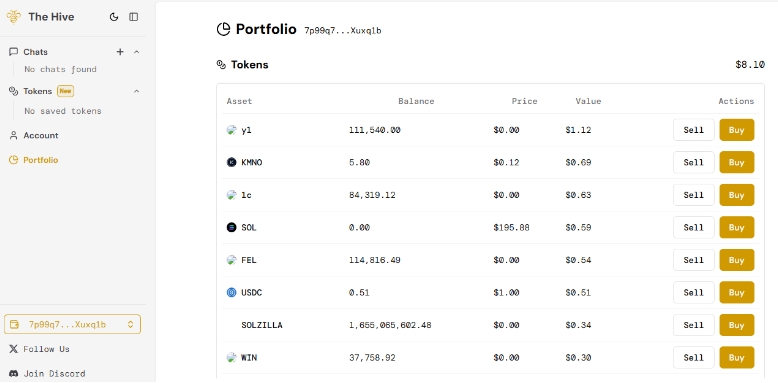Click the Join Discord link
The width and height of the screenshot is (778, 383).
pyautogui.click(x=48, y=373)
